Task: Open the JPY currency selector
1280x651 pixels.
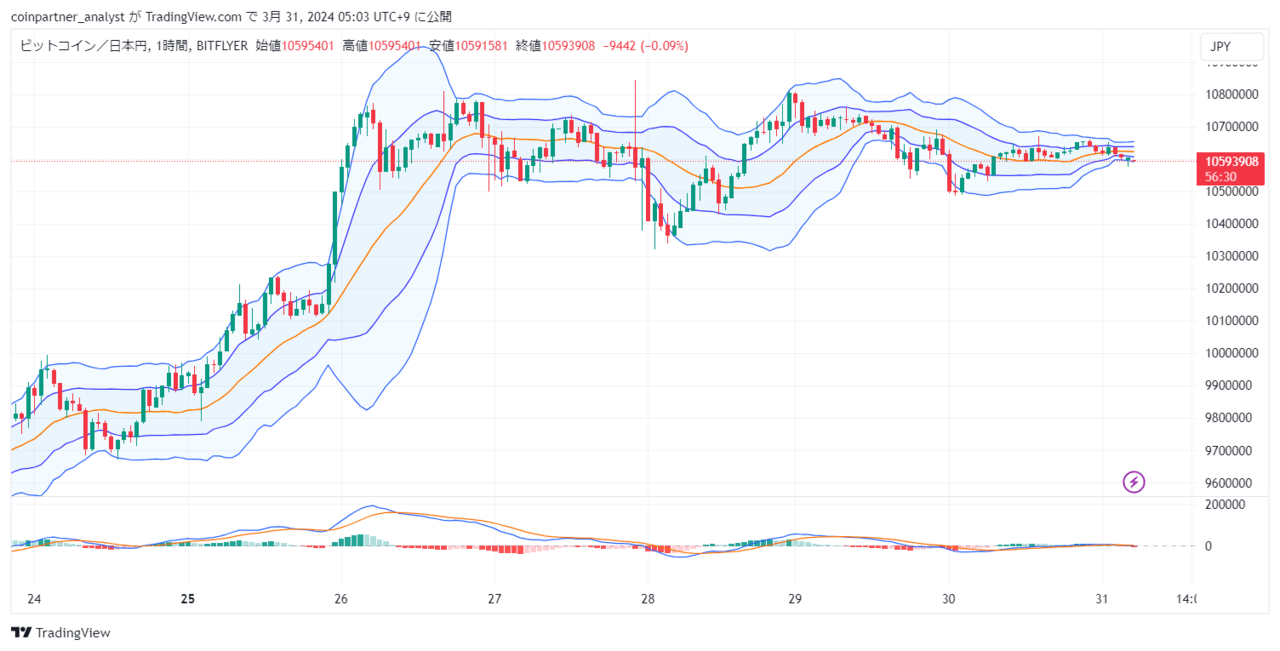Action: tap(1220, 47)
